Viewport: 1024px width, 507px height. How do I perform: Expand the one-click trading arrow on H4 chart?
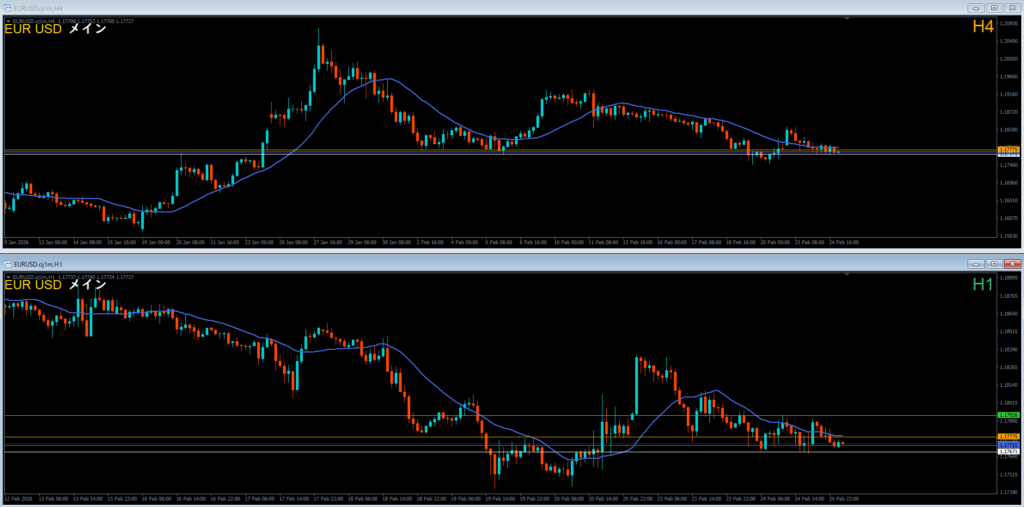(7, 22)
